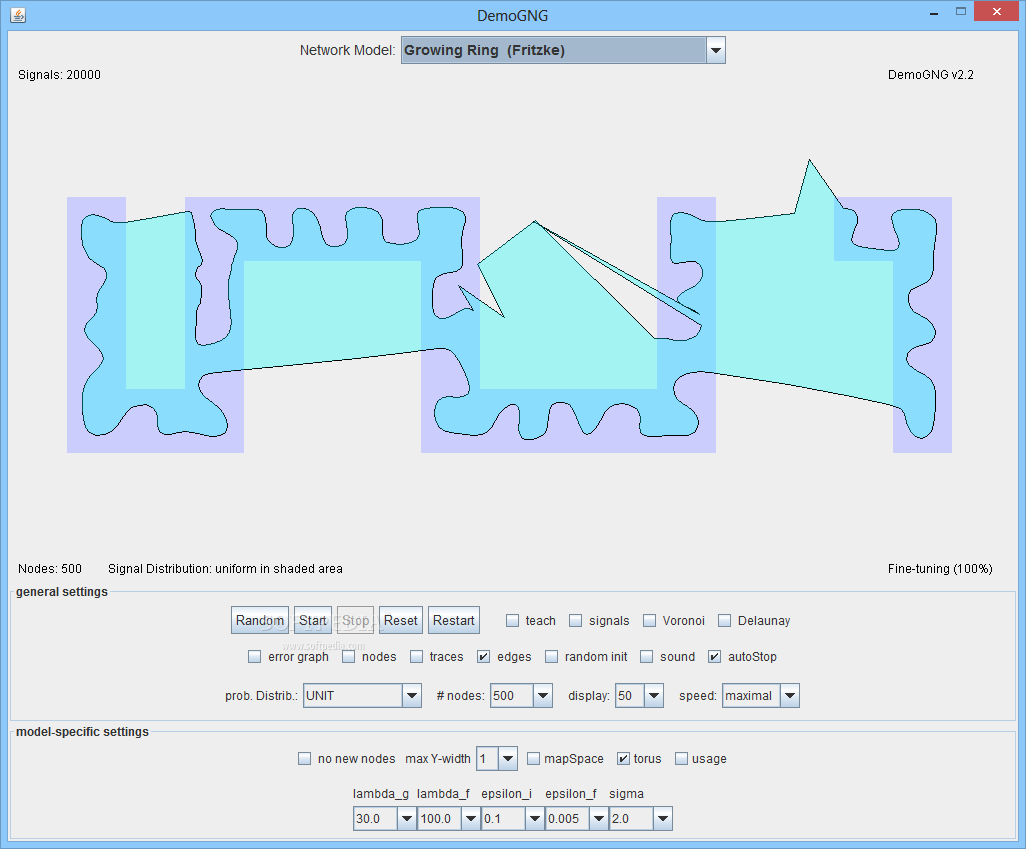Click the epsilon_f value field 0.005
This screenshot has width=1026, height=849.
pyautogui.click(x=568, y=819)
